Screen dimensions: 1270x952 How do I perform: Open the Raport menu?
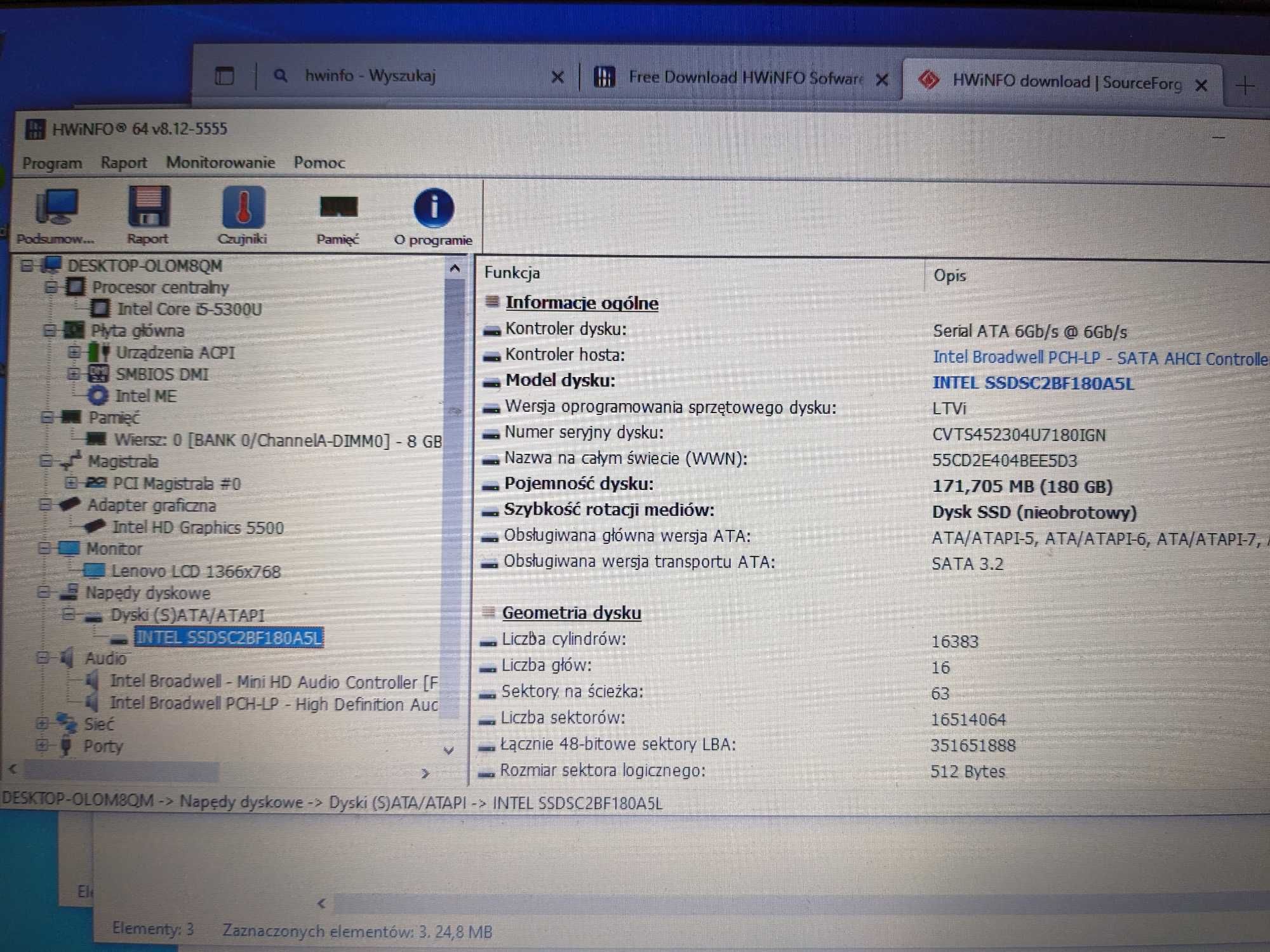[124, 162]
